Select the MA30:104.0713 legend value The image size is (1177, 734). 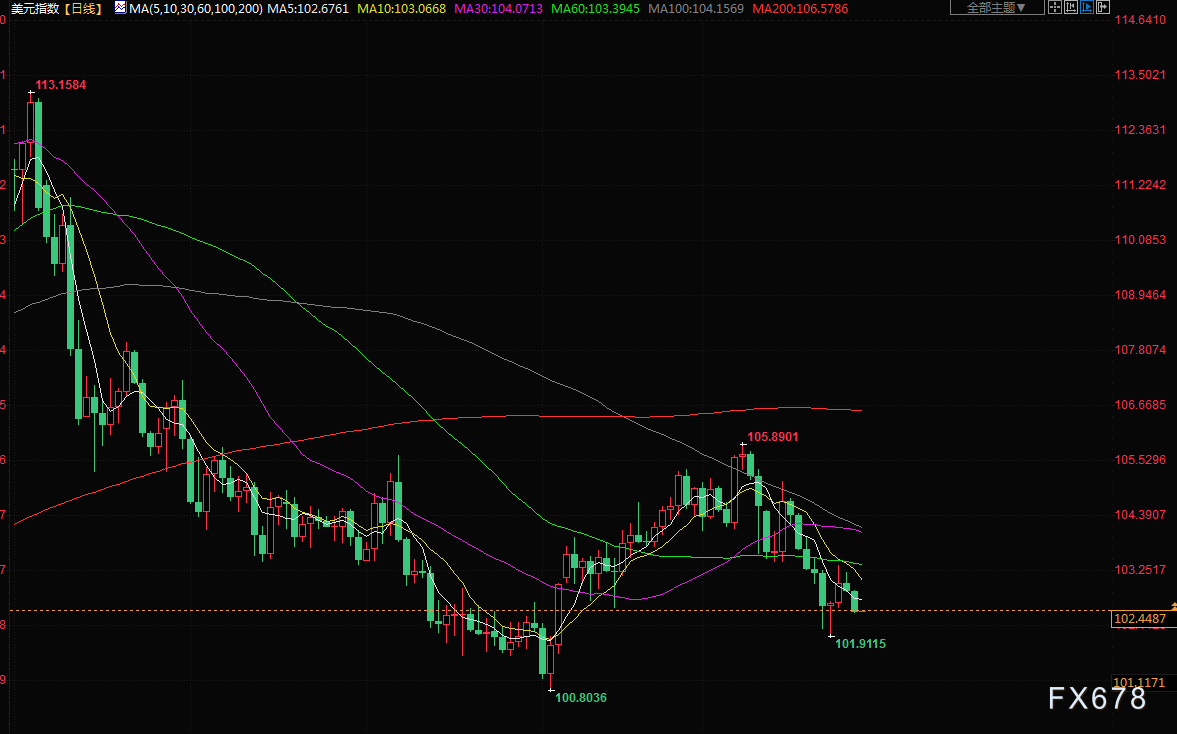point(498,9)
